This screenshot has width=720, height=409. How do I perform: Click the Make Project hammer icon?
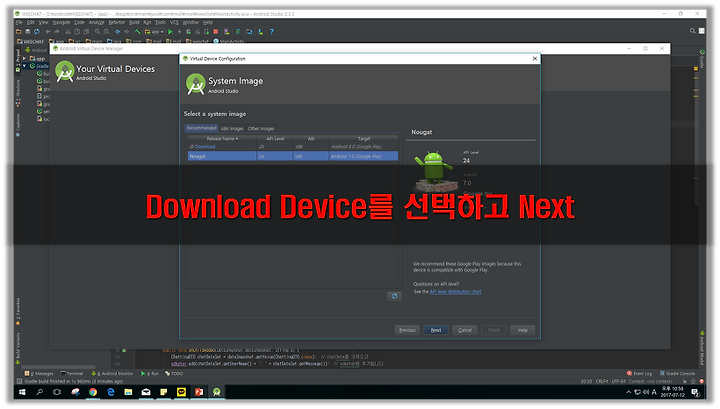tap(137, 32)
